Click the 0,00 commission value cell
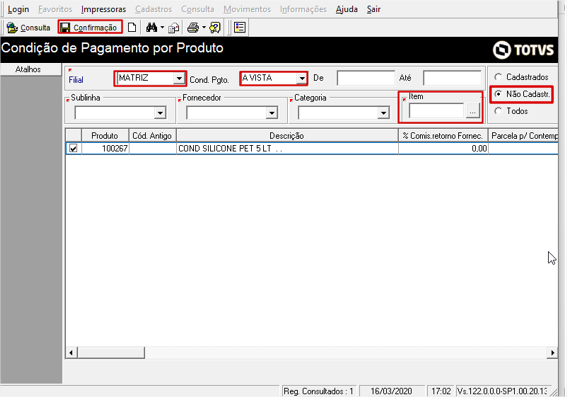Viewport: 567px width, 397px height. 443,149
